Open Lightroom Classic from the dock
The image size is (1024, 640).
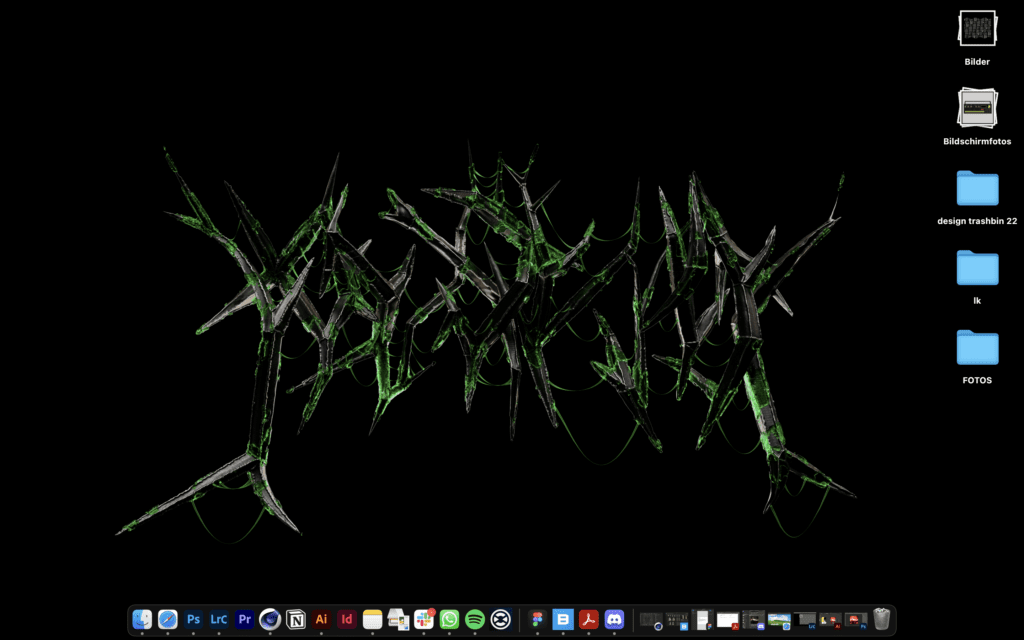pos(219,620)
